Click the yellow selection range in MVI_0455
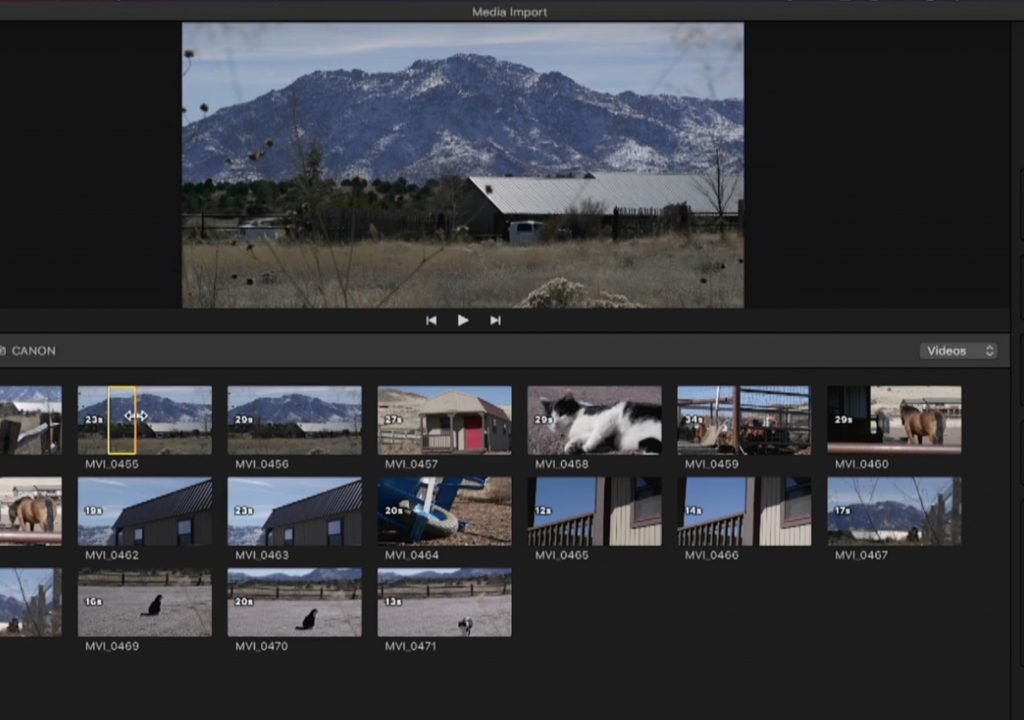1024x720 pixels. [x=122, y=419]
